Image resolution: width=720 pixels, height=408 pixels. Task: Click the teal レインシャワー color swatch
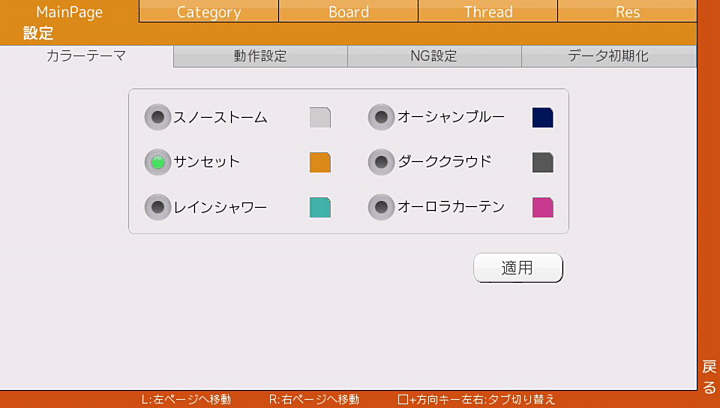tap(320, 207)
